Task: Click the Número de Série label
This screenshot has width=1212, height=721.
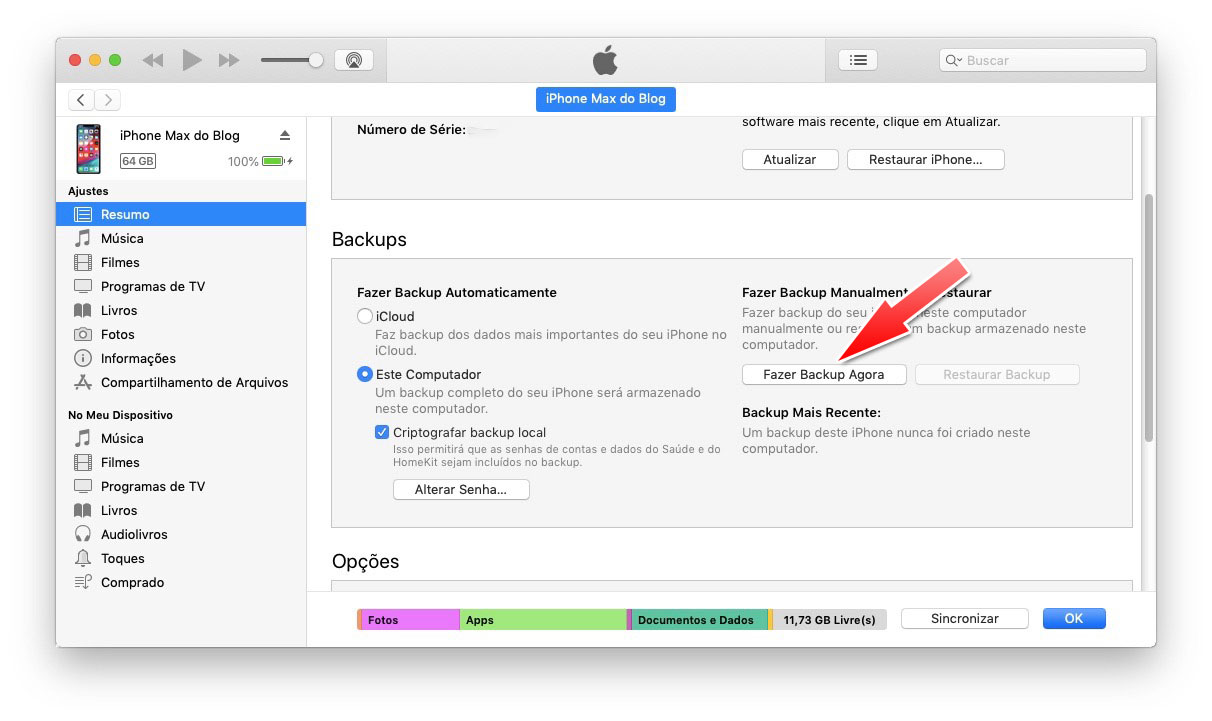Action: tap(411, 129)
